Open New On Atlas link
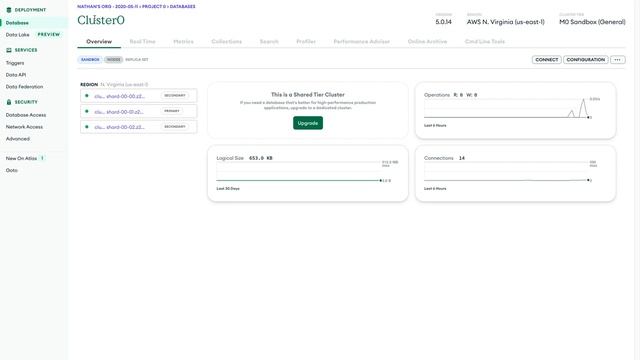This screenshot has width=640, height=360. tap(21, 158)
